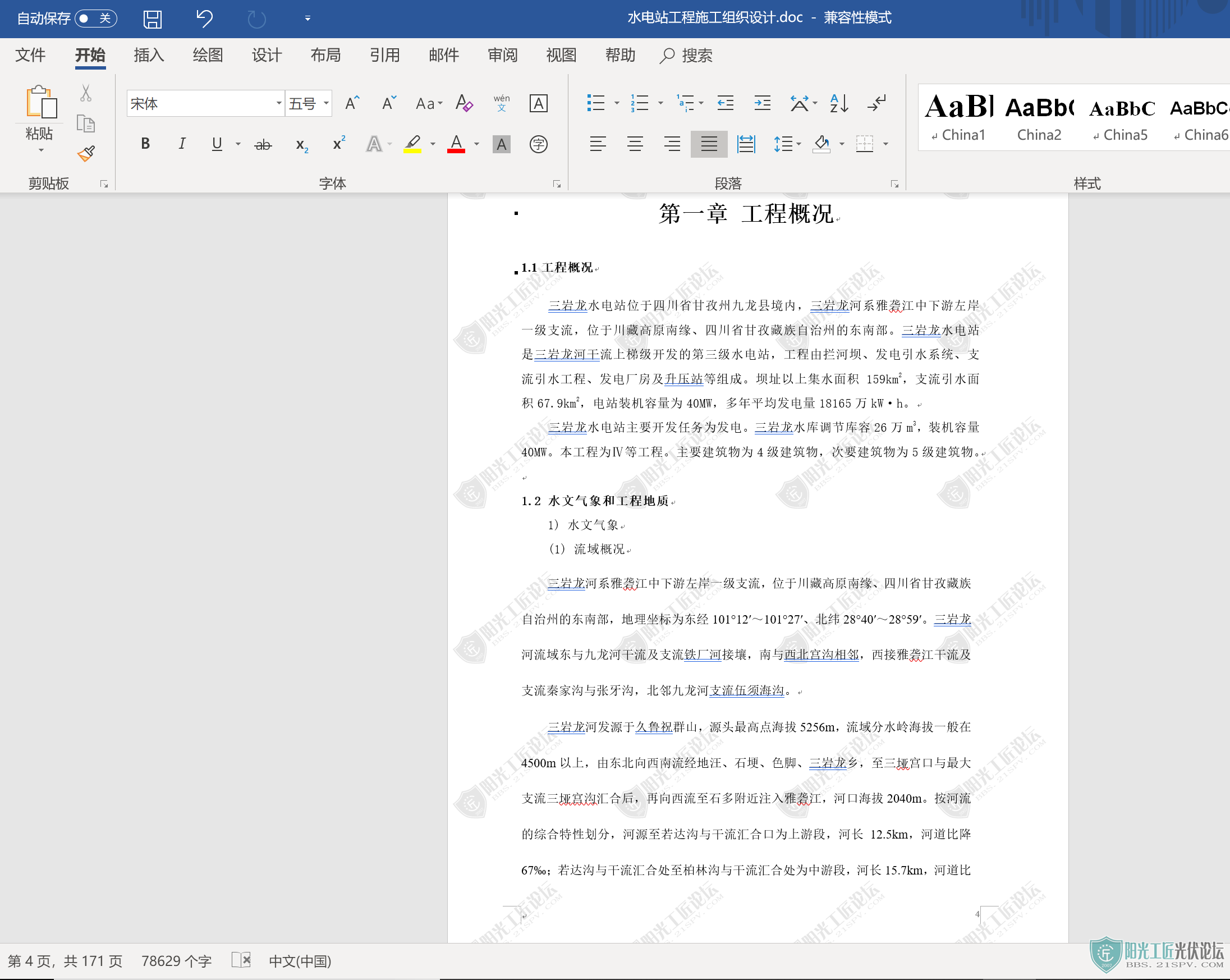Undo the last action
Screen dimensions: 1230x980
click(x=204, y=19)
